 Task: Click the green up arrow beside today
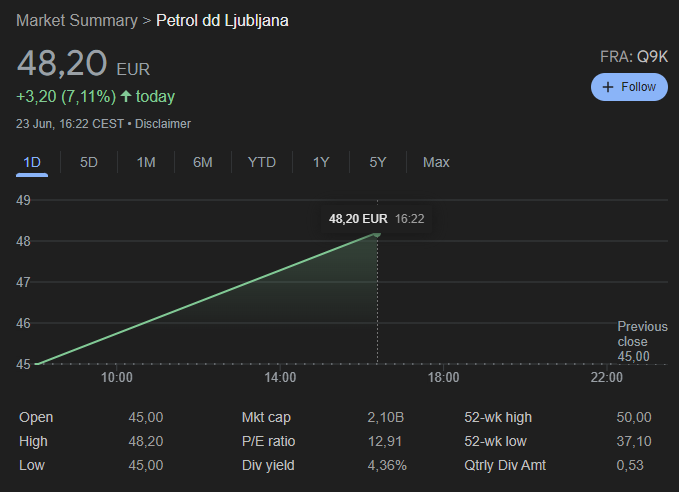(x=126, y=96)
